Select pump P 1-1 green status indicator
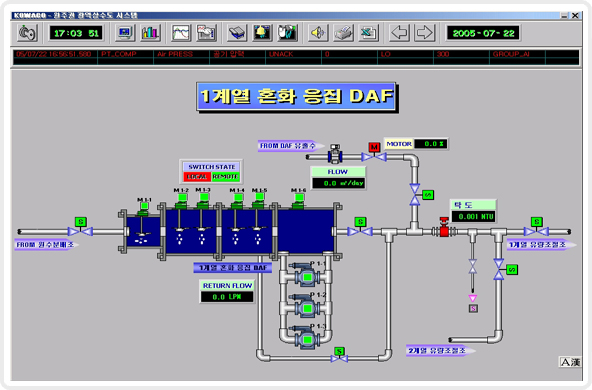Screen dimensions: 592x390 (307, 277)
